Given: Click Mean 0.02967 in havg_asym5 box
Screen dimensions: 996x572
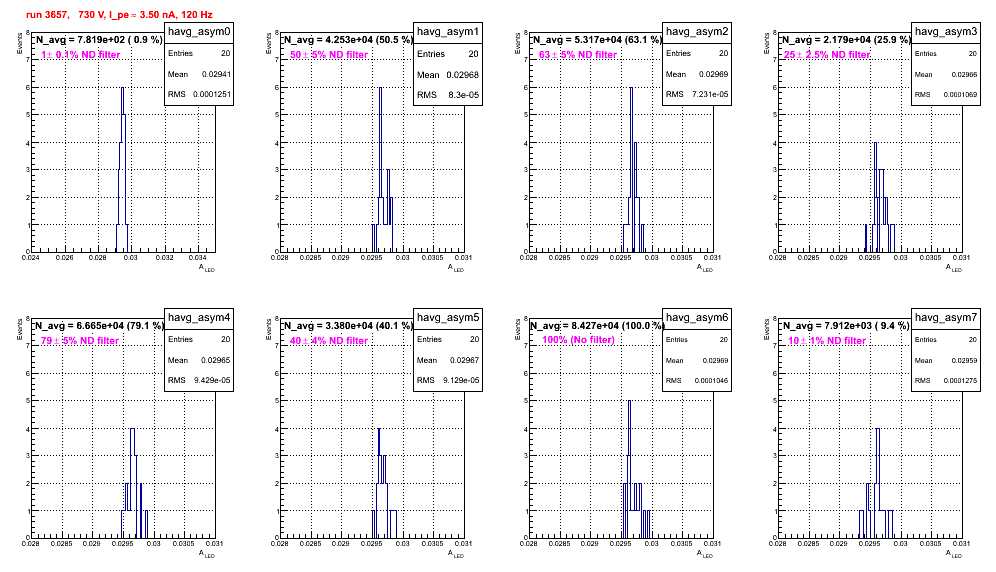Looking at the screenshot, I should pyautogui.click(x=448, y=360).
